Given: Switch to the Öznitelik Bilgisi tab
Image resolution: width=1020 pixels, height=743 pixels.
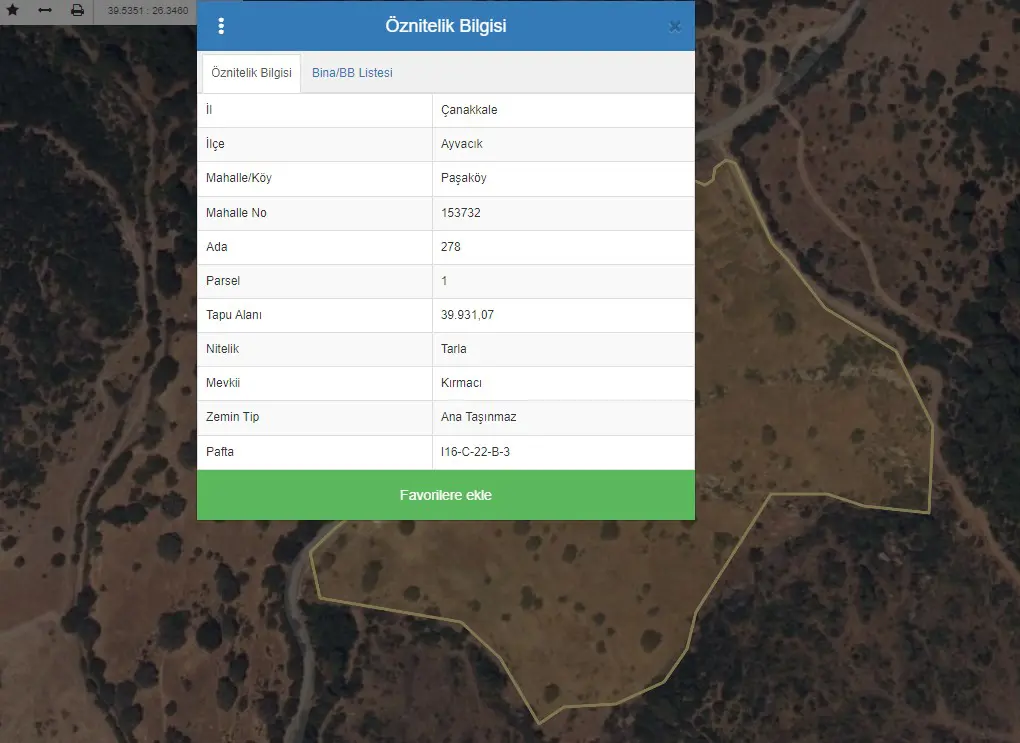Looking at the screenshot, I should 251,73.
